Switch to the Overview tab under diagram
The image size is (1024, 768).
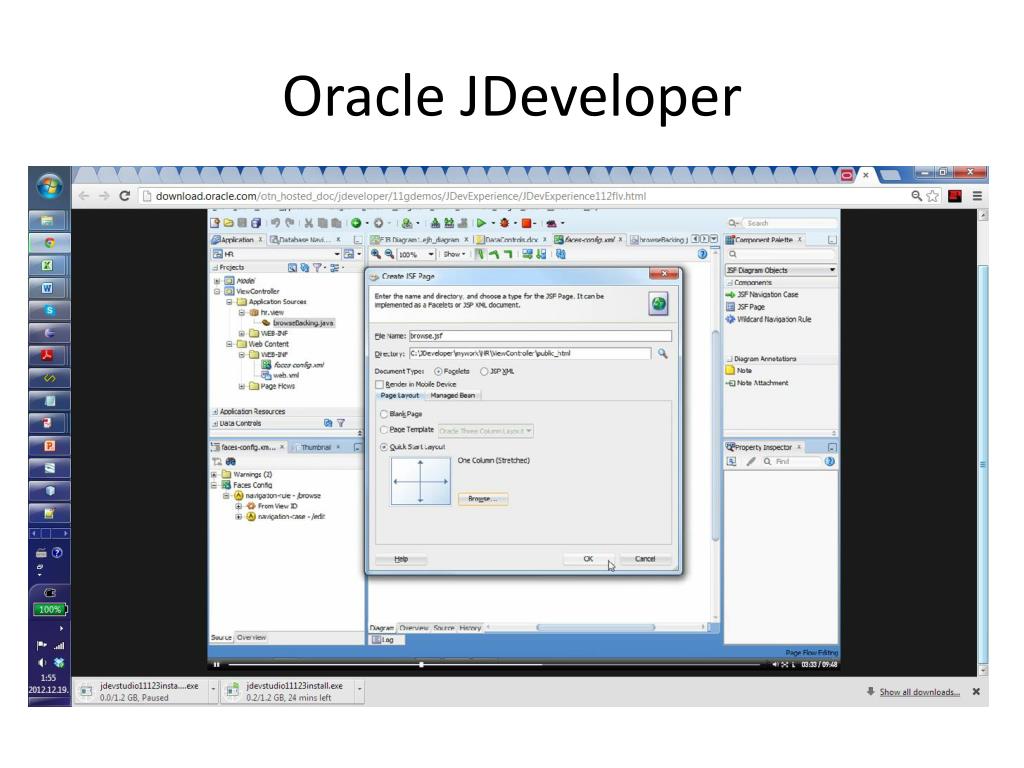coord(413,628)
